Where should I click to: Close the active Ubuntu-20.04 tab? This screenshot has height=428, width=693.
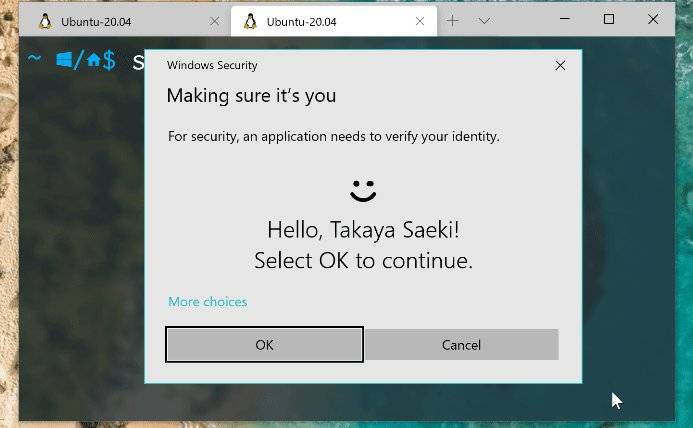point(420,21)
